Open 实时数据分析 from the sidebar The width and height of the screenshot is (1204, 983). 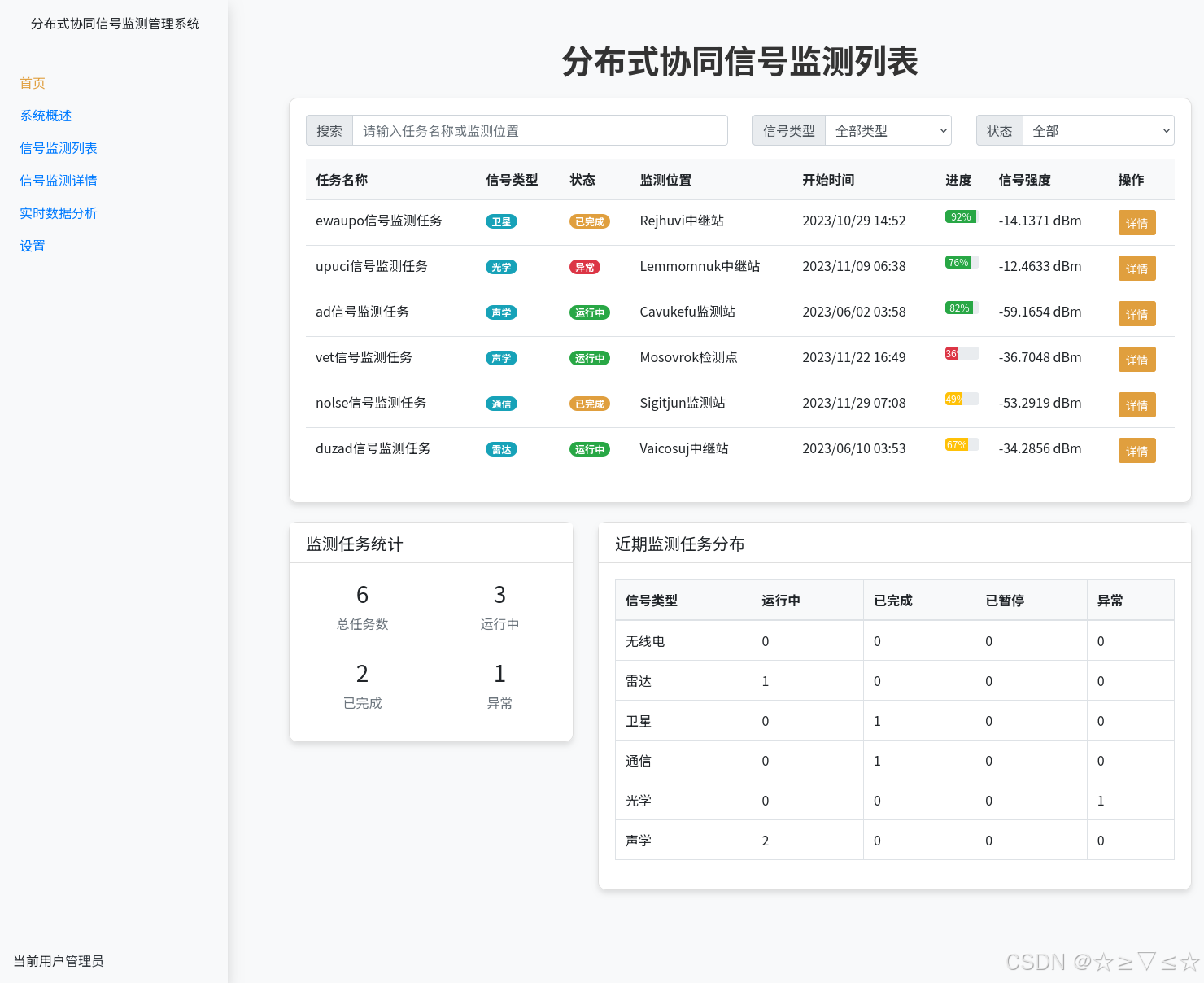[x=59, y=212]
